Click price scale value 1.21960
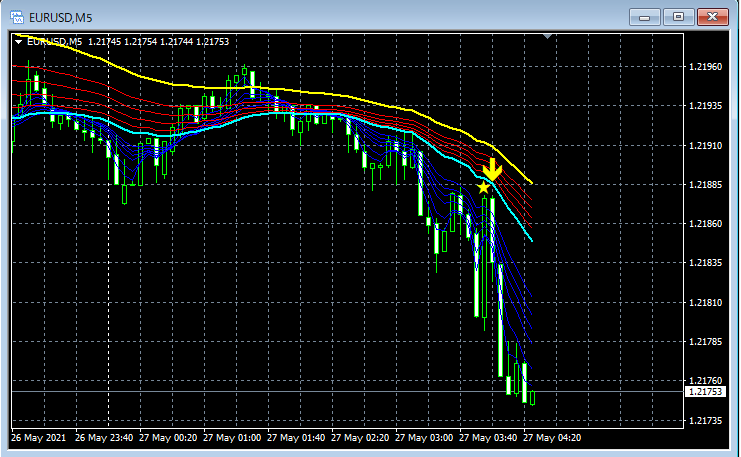This screenshot has height=457, width=741. click(705, 67)
